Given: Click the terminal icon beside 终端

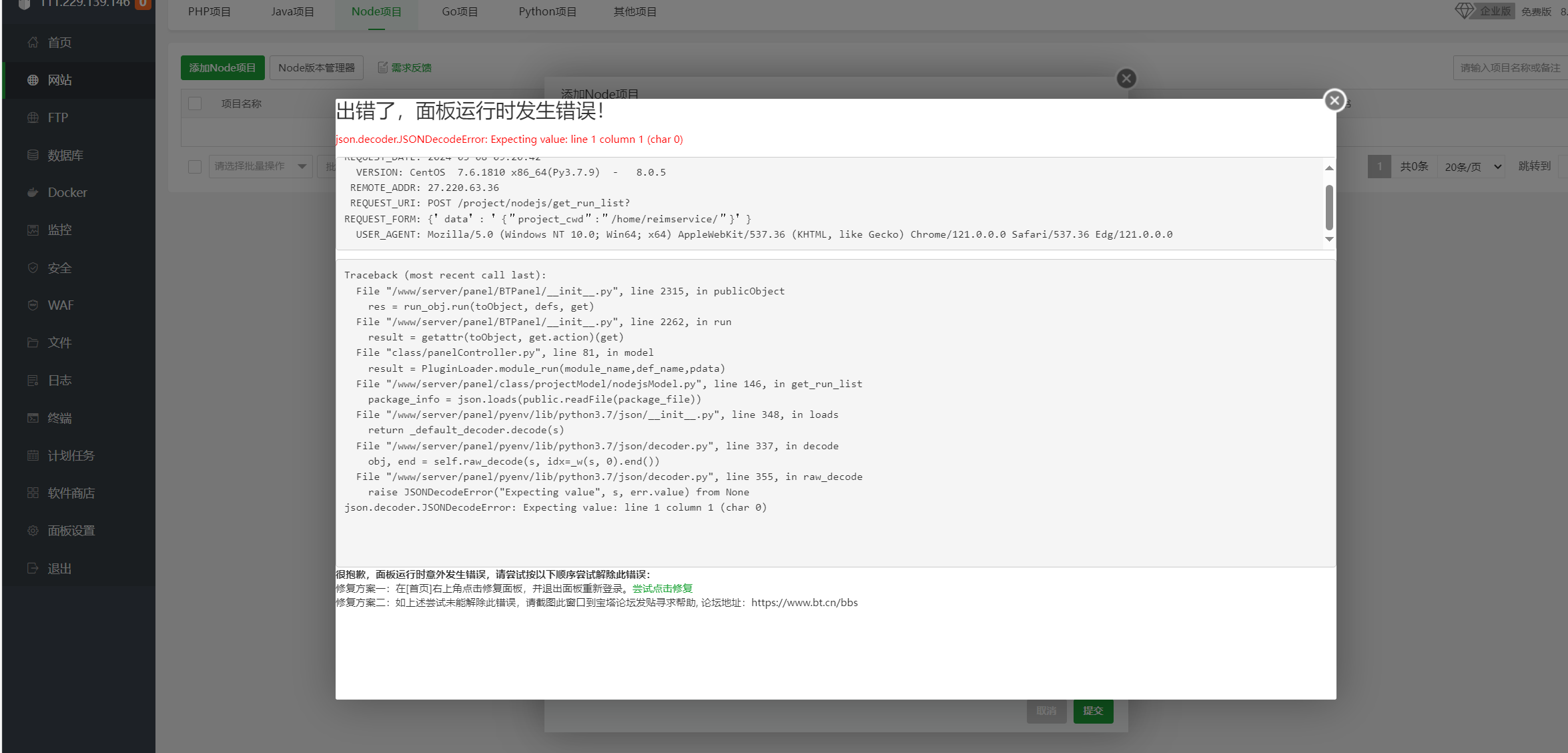Looking at the screenshot, I should click(33, 418).
